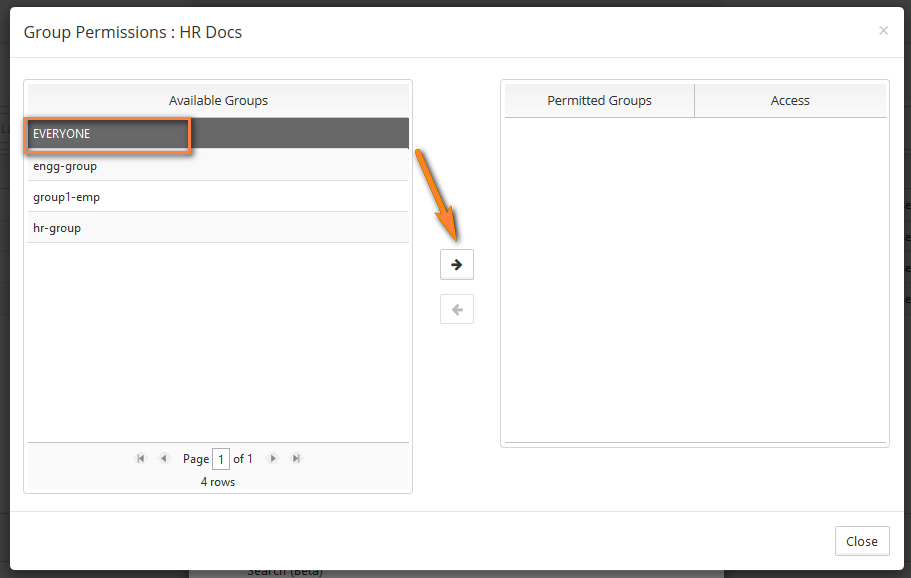
Task: Click the Access column header
Action: [x=790, y=100]
